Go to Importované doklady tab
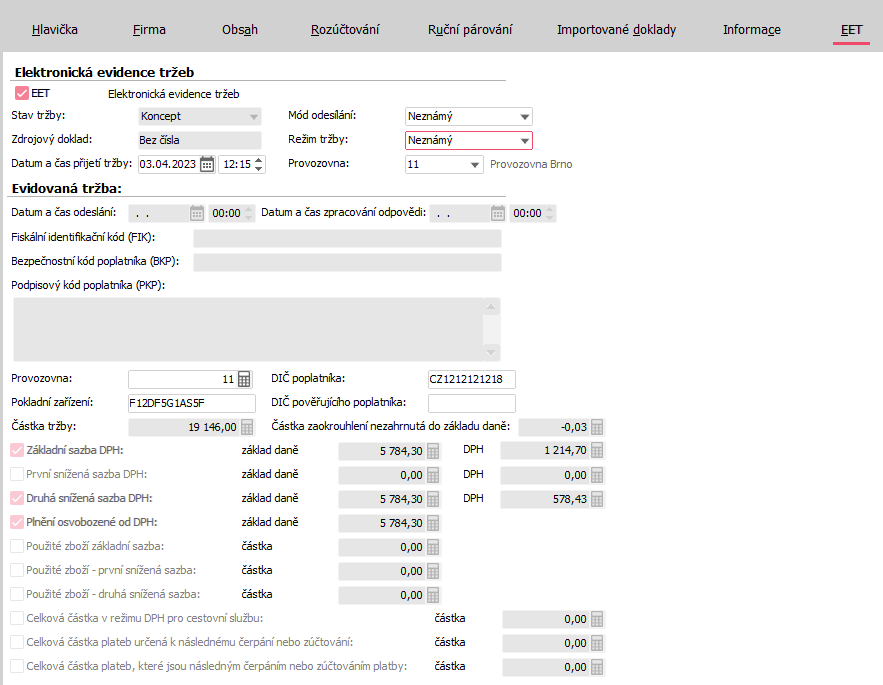Screen dimensions: 883x685 (x=616, y=30)
